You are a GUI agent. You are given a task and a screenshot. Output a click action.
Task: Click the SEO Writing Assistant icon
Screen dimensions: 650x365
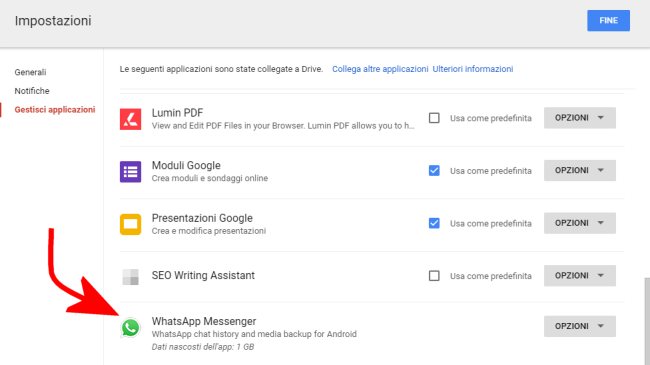(x=131, y=277)
